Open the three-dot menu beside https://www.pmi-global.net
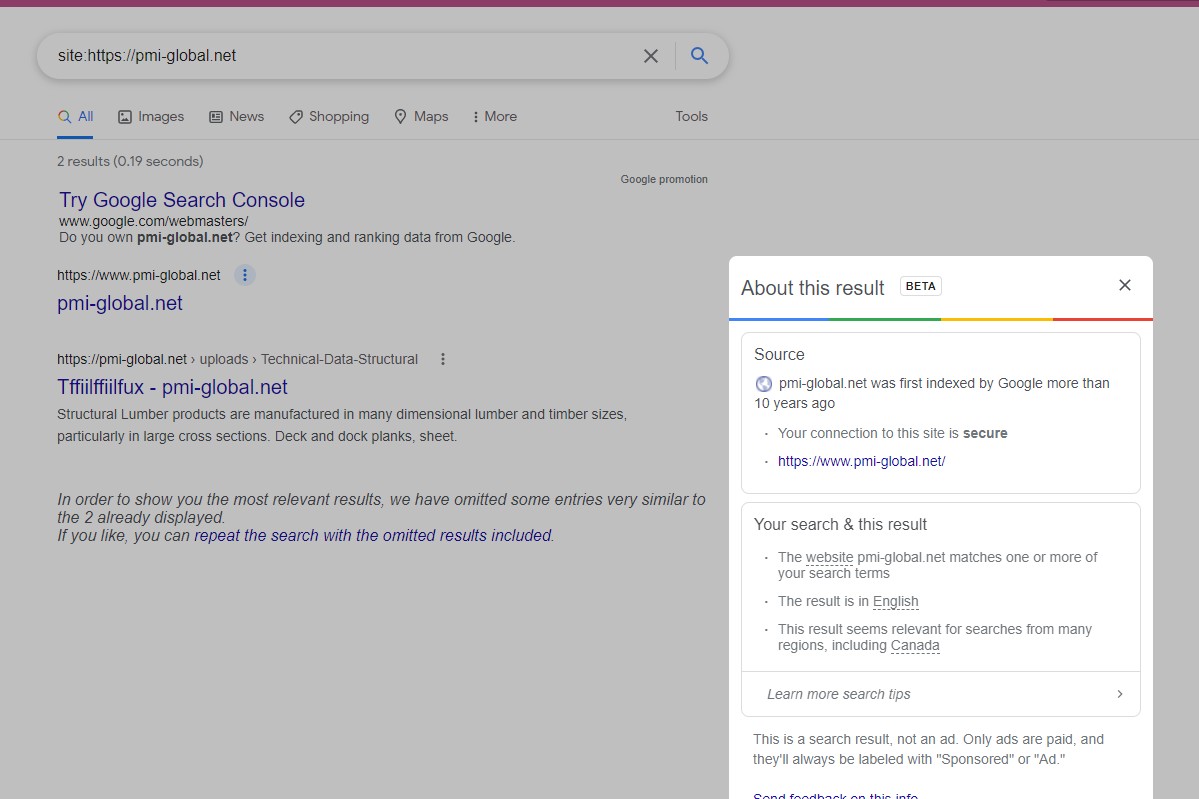The height and width of the screenshot is (799, 1199). click(245, 275)
